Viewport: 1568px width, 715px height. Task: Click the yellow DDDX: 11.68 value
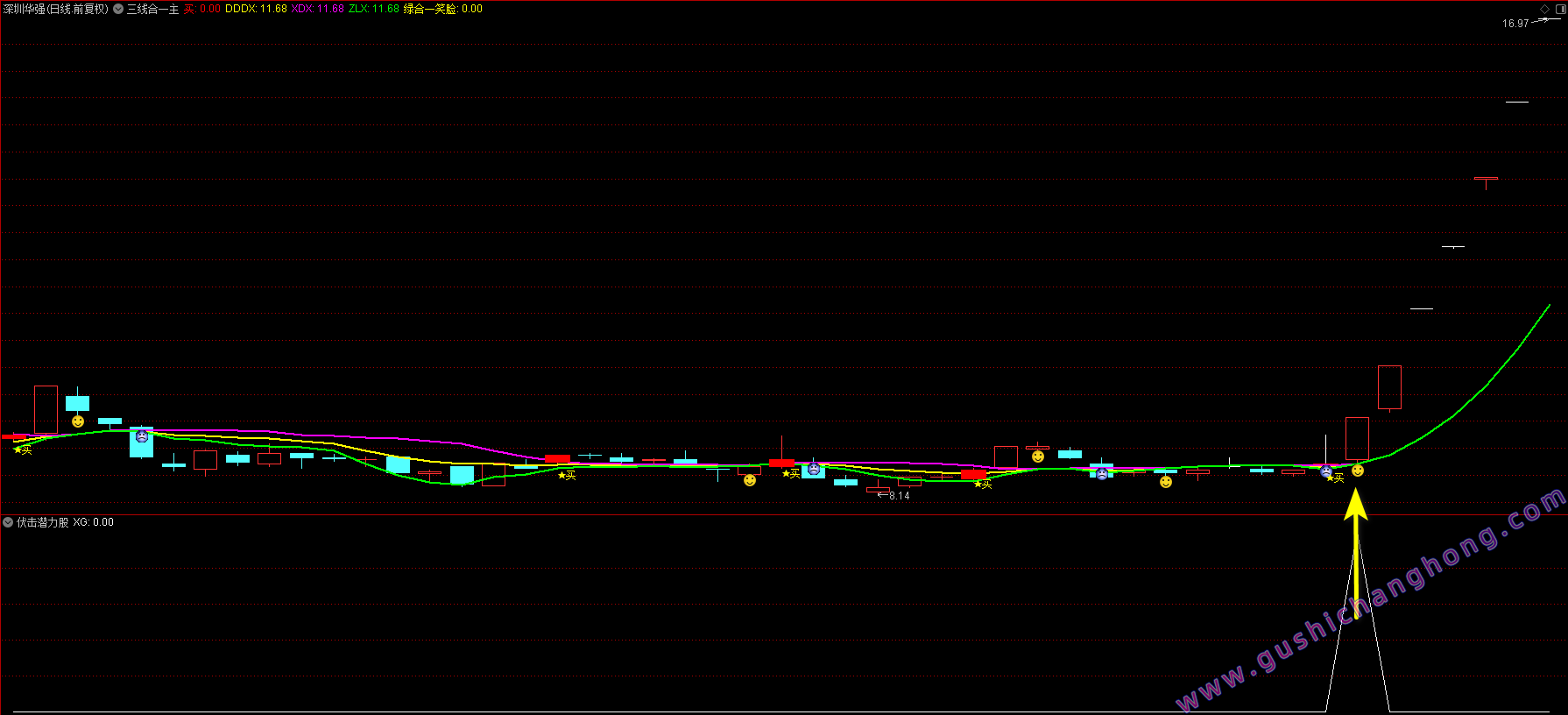pos(256,9)
